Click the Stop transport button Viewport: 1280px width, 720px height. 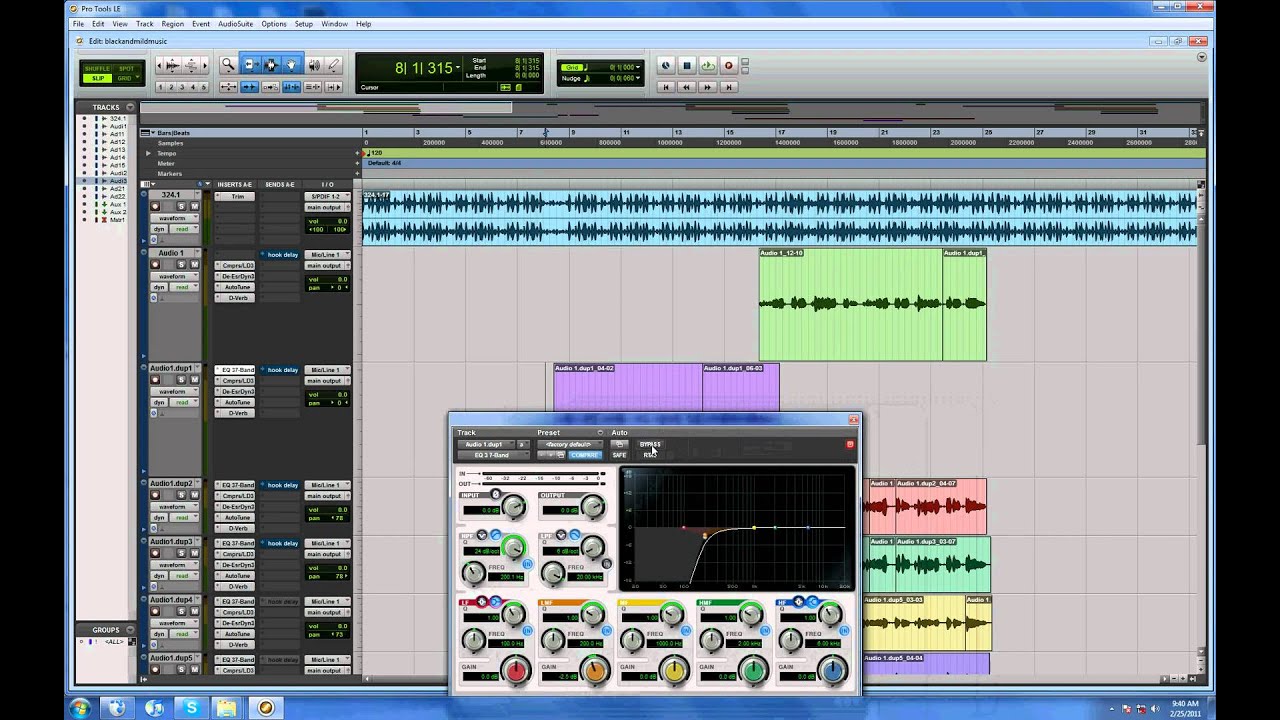click(x=687, y=65)
